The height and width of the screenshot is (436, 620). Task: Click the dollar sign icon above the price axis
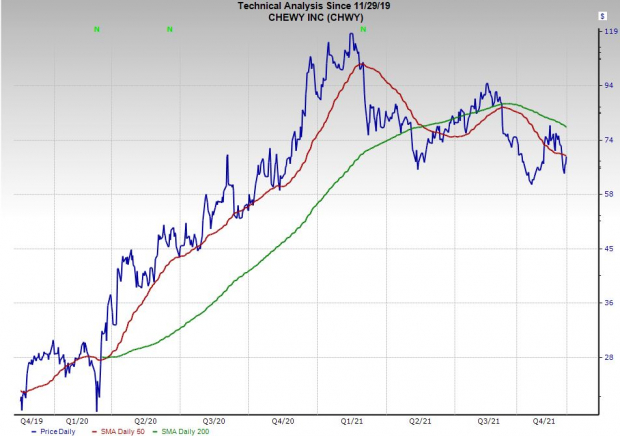[603, 16]
